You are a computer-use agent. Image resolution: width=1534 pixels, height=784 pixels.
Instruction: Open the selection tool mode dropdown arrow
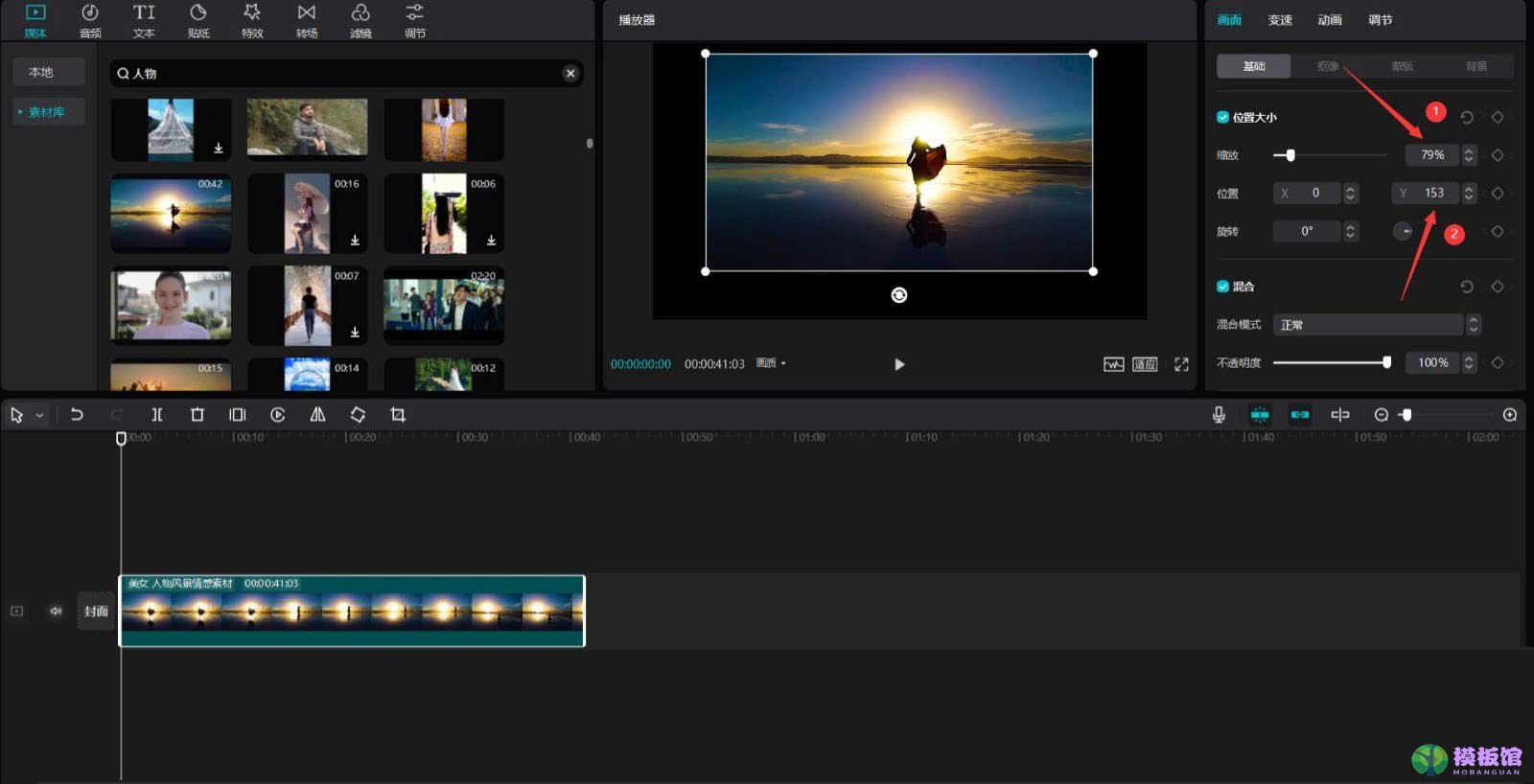(x=39, y=415)
